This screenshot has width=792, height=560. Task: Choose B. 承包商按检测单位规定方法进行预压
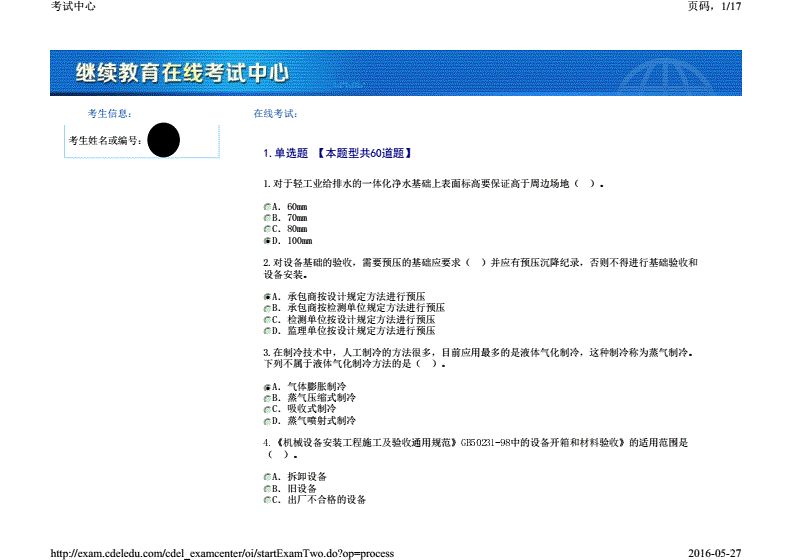267,308
